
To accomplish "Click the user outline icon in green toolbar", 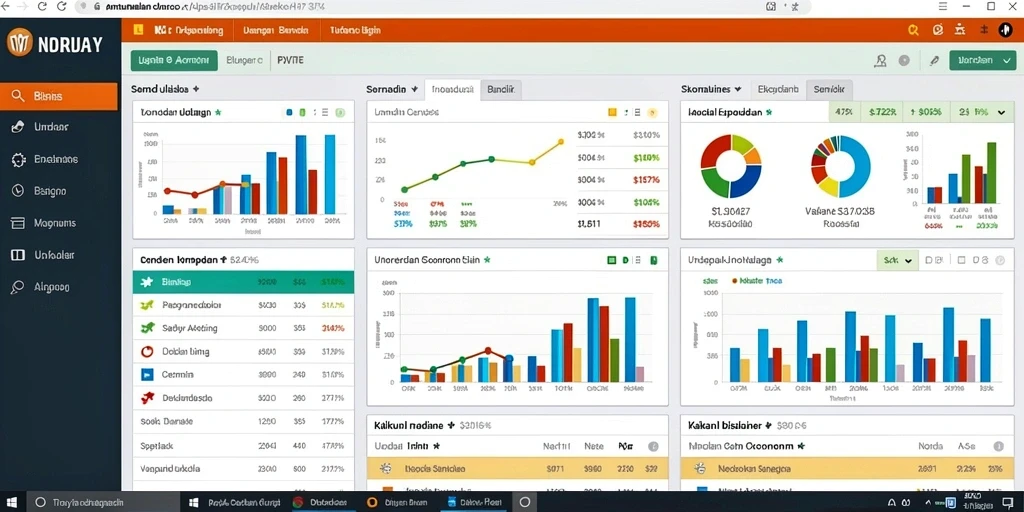I will (x=880, y=61).
